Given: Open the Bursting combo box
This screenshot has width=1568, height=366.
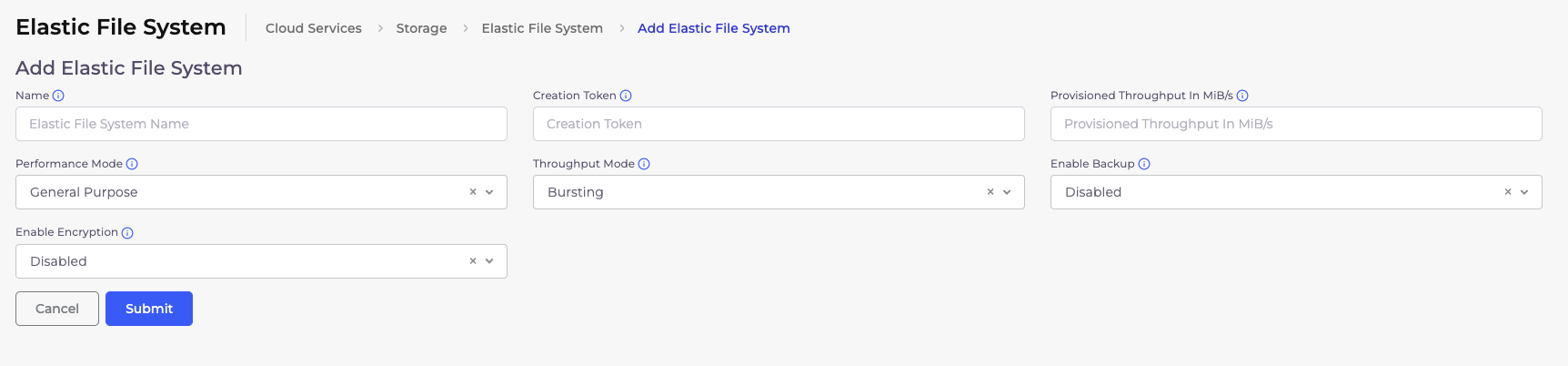Looking at the screenshot, I should tap(779, 192).
